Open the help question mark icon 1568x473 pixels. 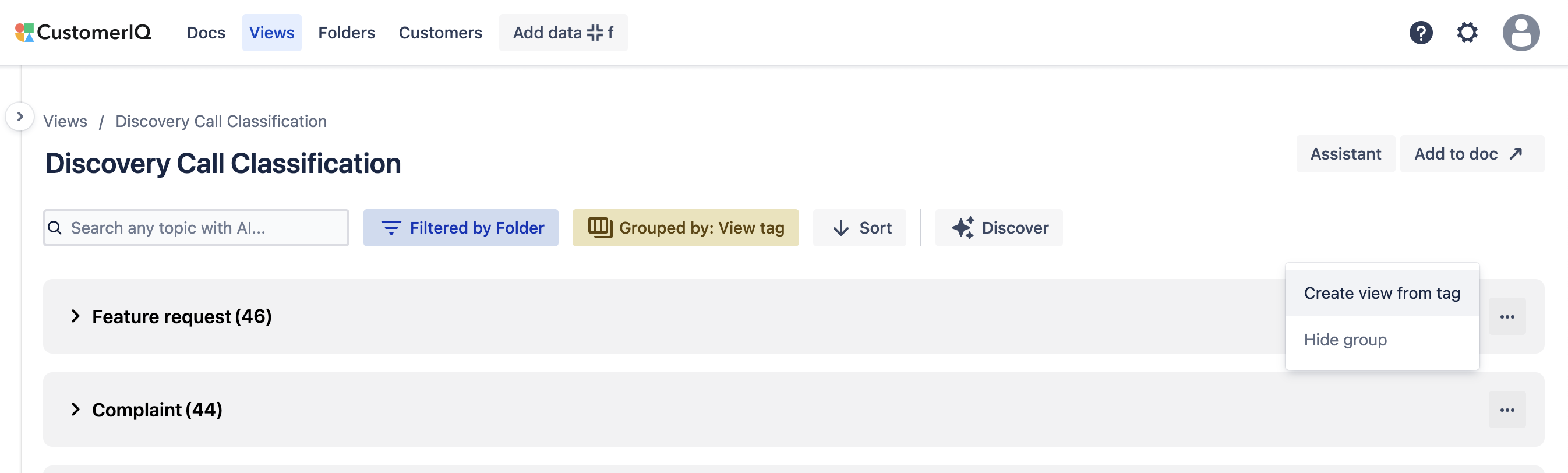click(1420, 33)
